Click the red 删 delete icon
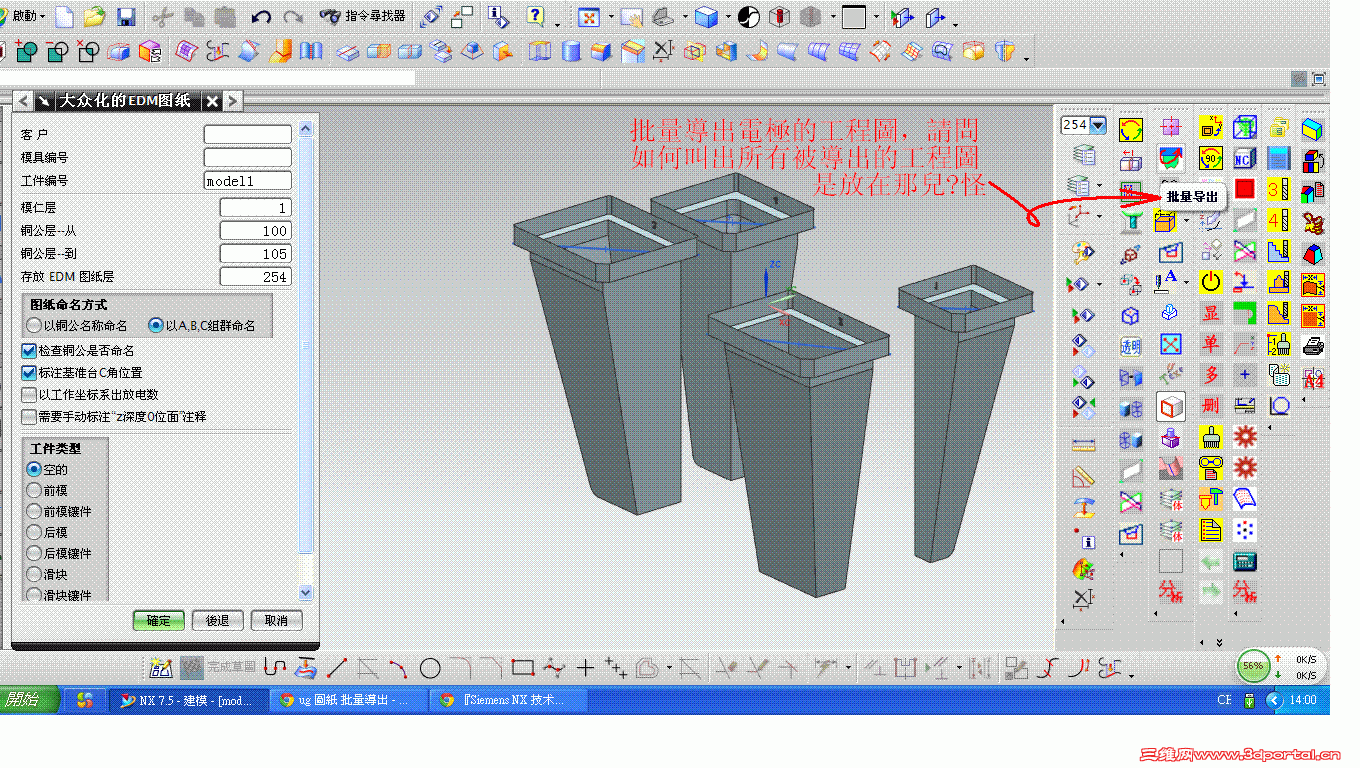The width and height of the screenshot is (1360, 768). point(1211,406)
